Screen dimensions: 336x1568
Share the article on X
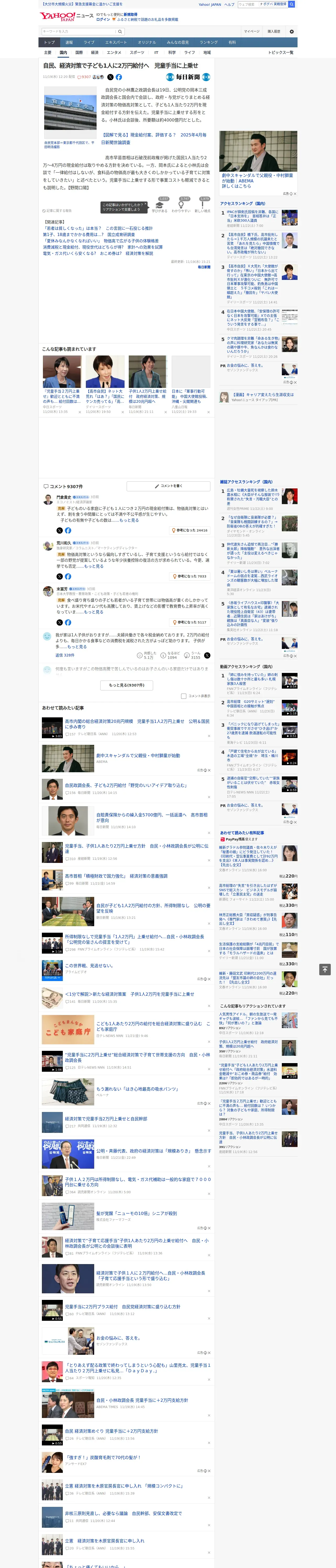[110, 77]
